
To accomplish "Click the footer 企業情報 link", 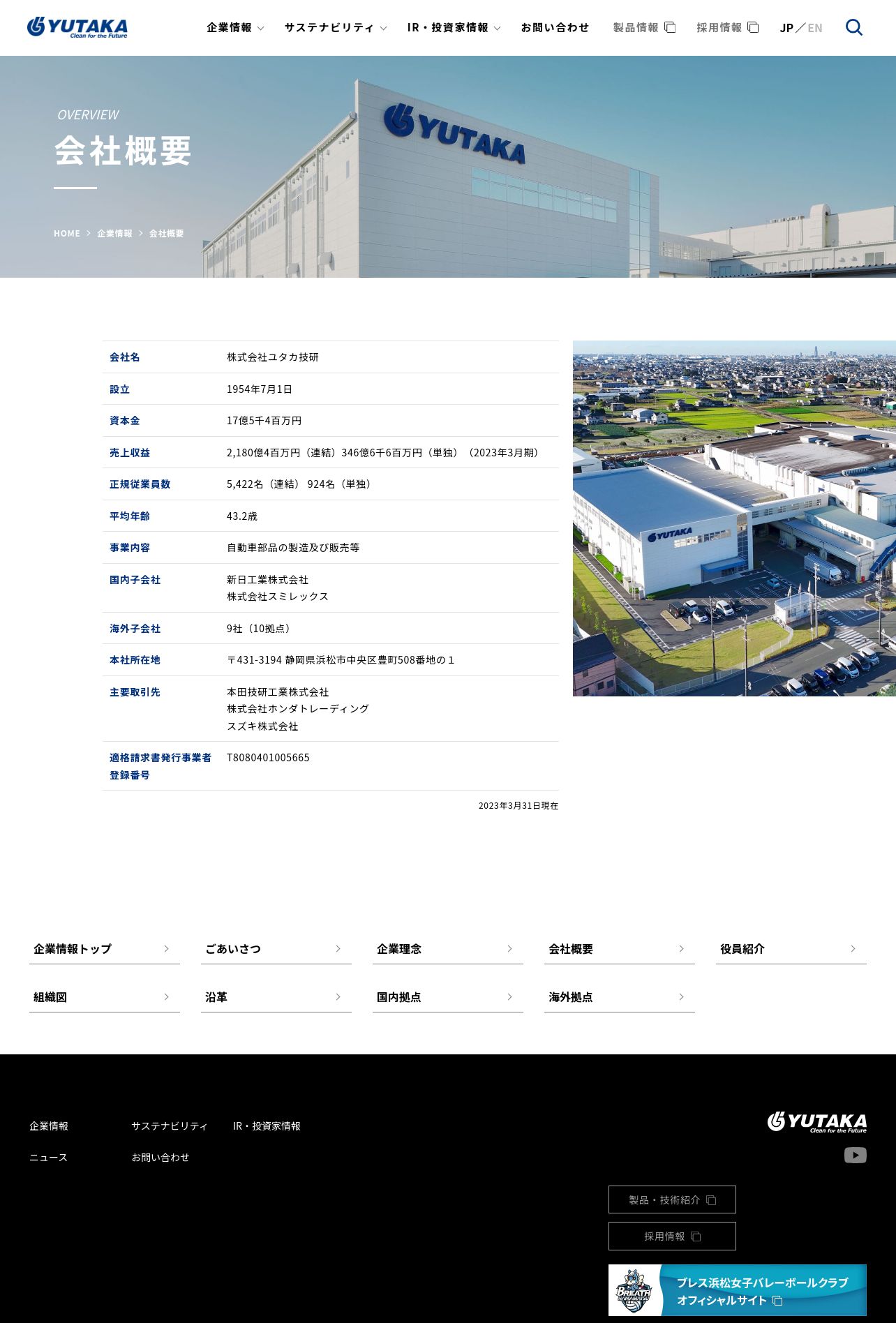I will point(49,1126).
